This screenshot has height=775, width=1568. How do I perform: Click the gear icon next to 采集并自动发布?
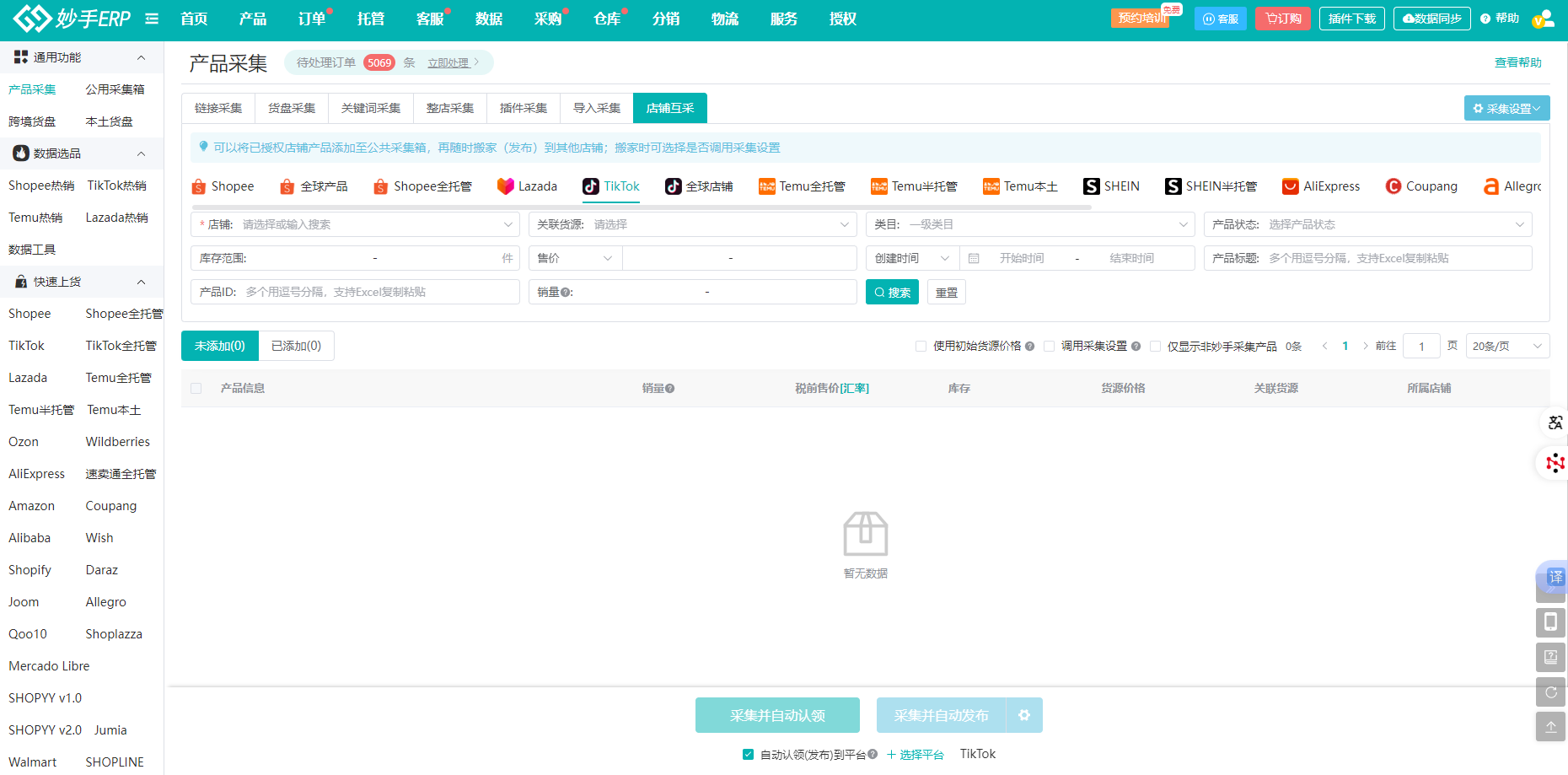[1024, 715]
